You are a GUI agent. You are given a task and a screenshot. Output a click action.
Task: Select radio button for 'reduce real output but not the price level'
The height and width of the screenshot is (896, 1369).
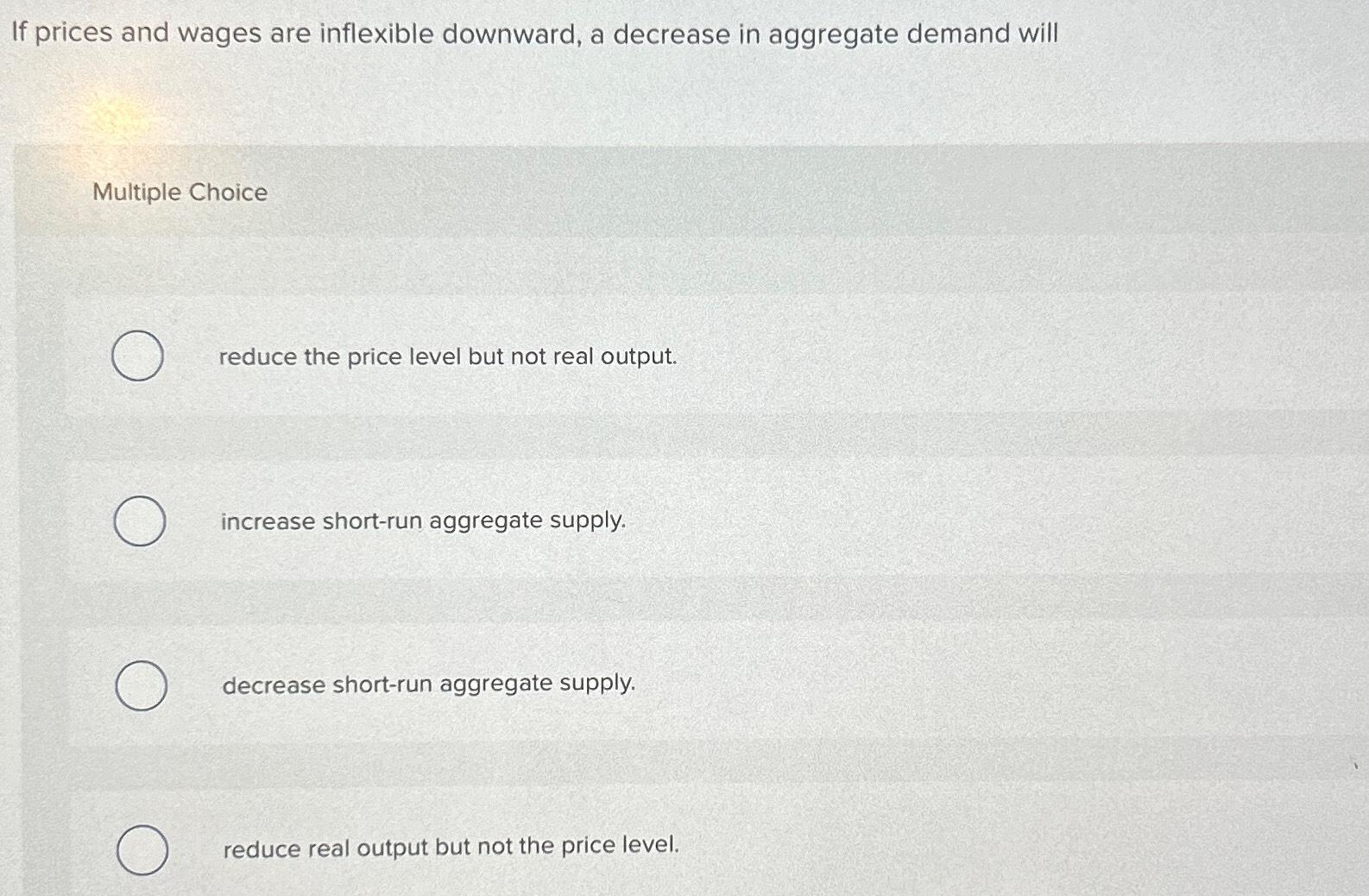[144, 850]
